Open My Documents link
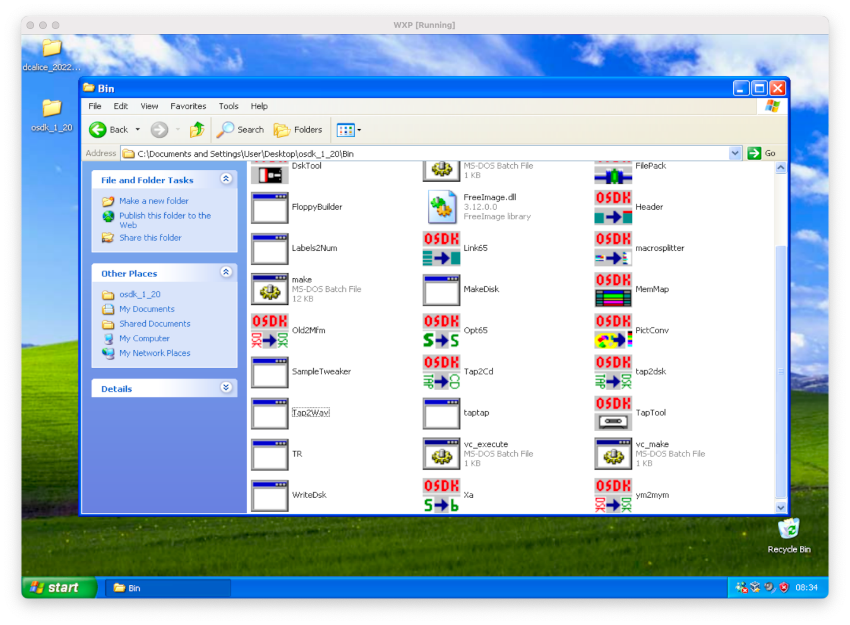The image size is (850, 625). (x=147, y=309)
